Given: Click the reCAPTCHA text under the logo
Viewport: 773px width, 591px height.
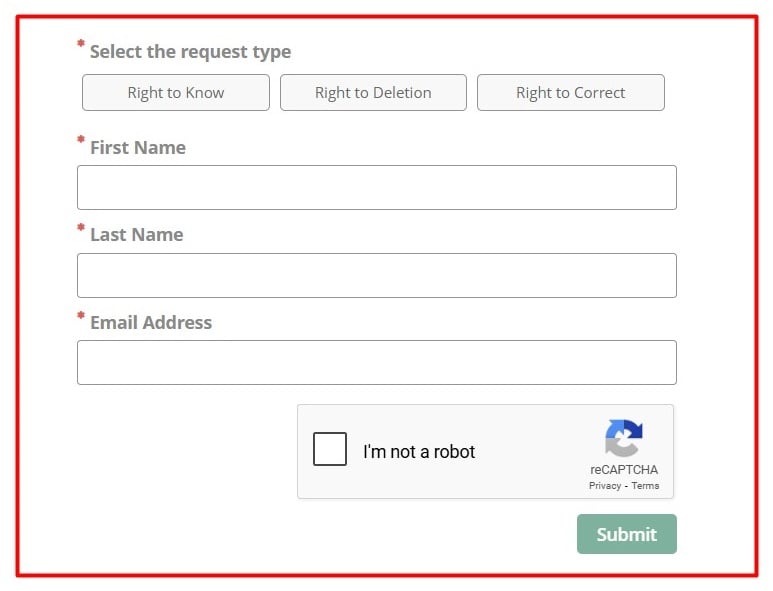Looking at the screenshot, I should pos(624,470).
